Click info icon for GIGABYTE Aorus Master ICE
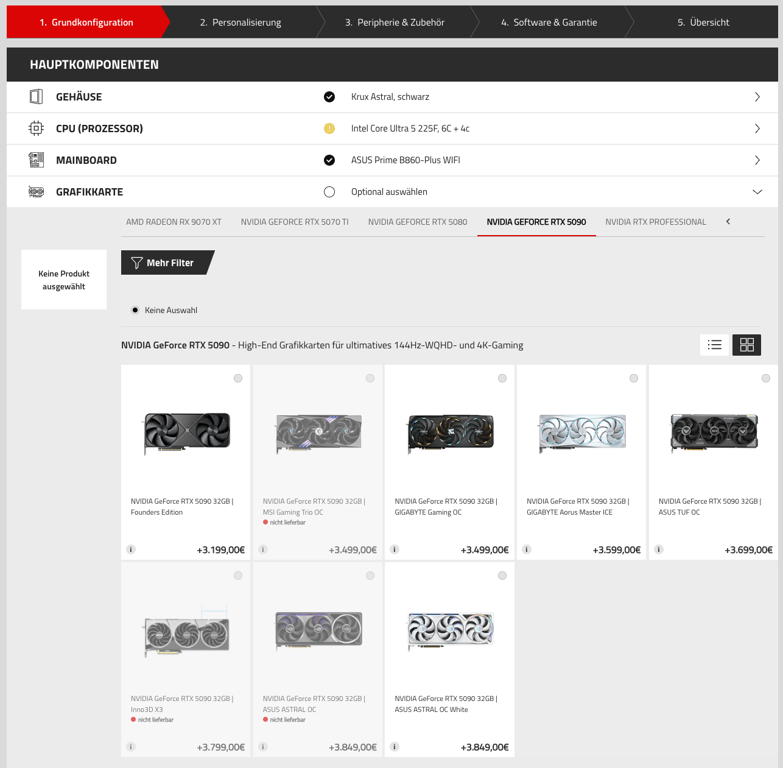 tap(527, 549)
